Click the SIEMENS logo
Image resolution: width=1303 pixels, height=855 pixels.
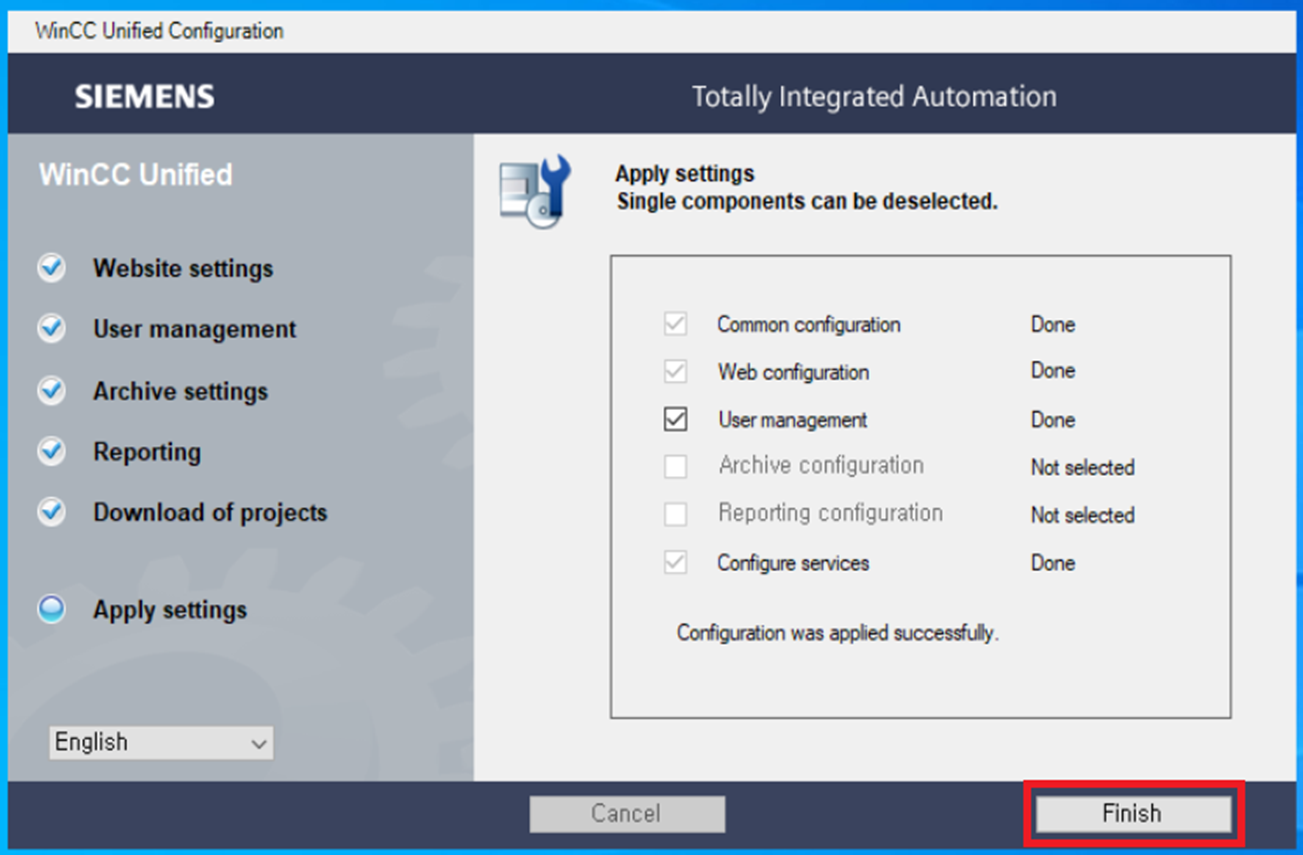pyautogui.click(x=144, y=97)
